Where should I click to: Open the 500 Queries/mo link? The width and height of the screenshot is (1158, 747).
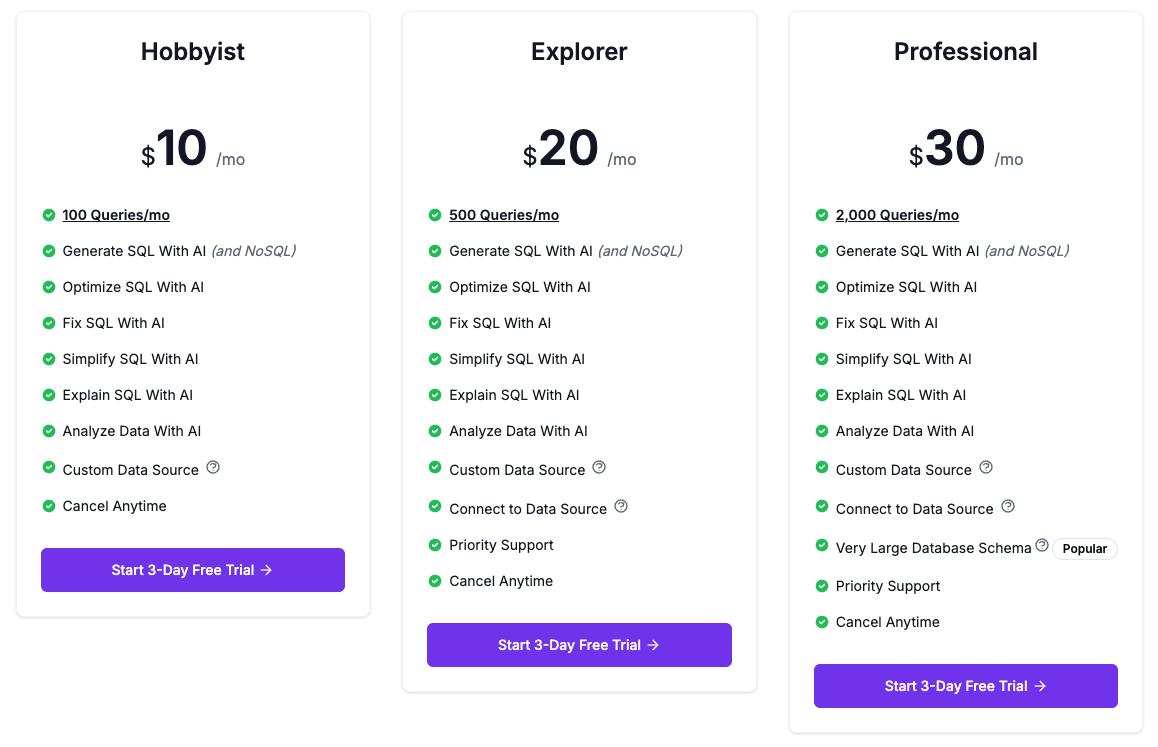pos(504,215)
